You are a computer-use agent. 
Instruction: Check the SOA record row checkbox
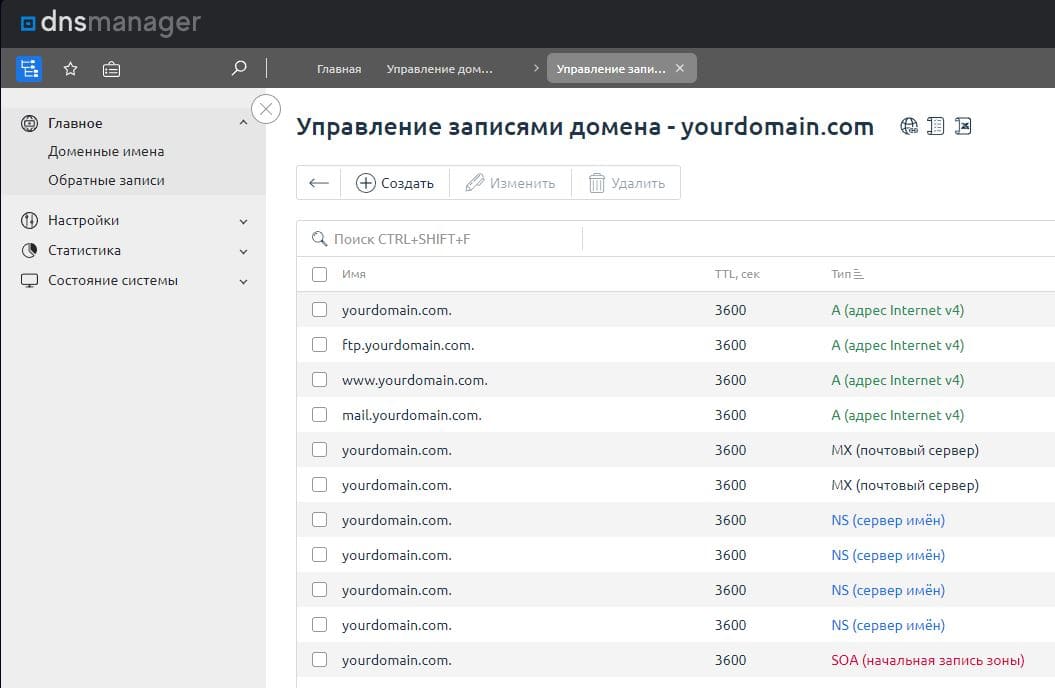320,659
